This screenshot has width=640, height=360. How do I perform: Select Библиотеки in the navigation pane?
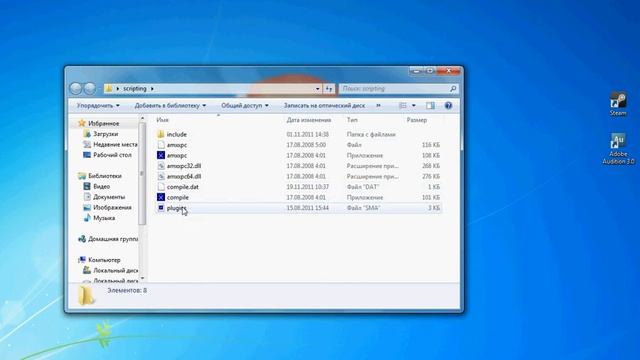[105, 176]
